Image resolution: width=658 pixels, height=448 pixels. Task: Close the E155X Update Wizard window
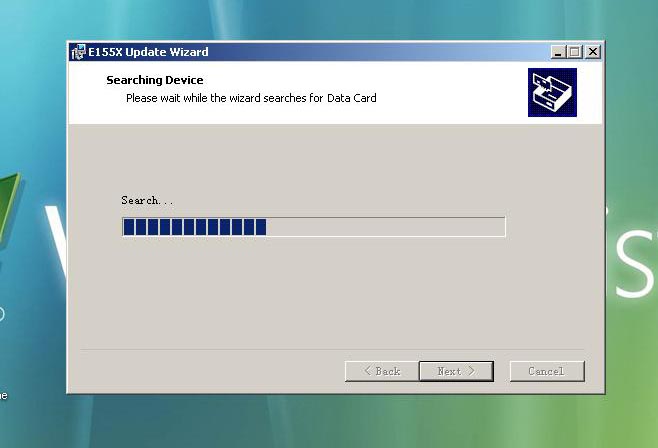click(x=593, y=52)
